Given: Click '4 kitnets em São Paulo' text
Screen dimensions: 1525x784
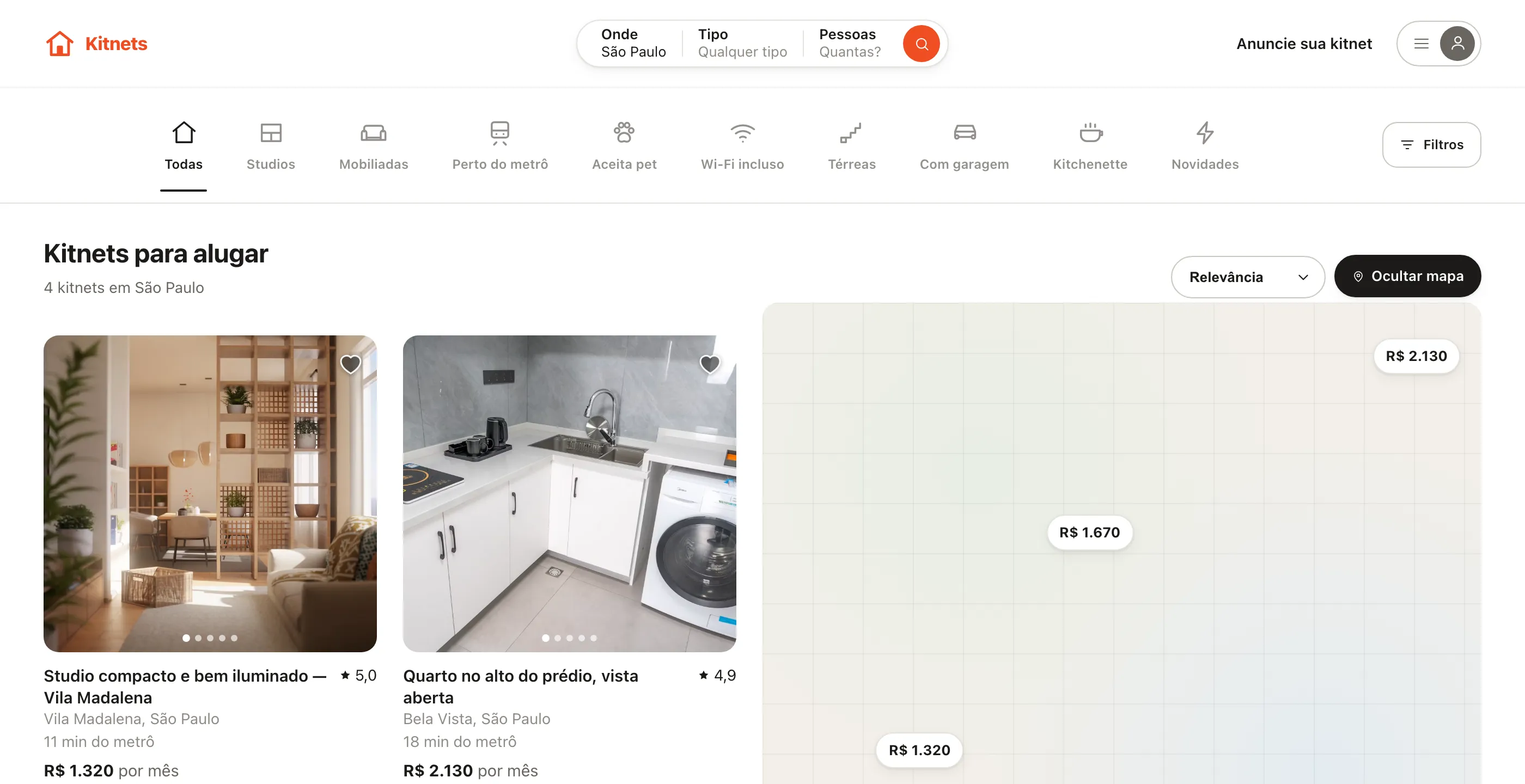Looking at the screenshot, I should 124,287.
